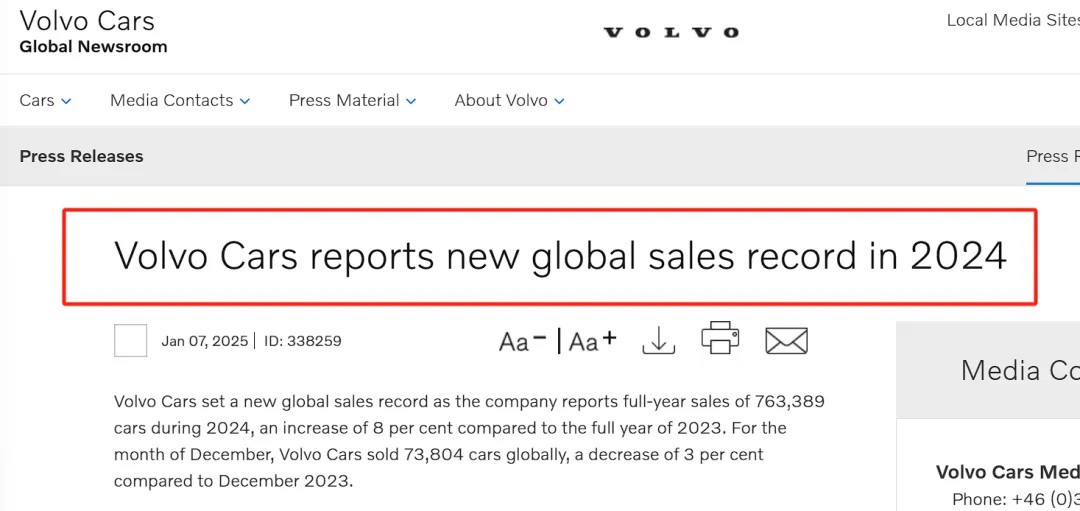Click the first paragraph mentioning 763,389 cars
This screenshot has height=511, width=1080.
coord(469,441)
